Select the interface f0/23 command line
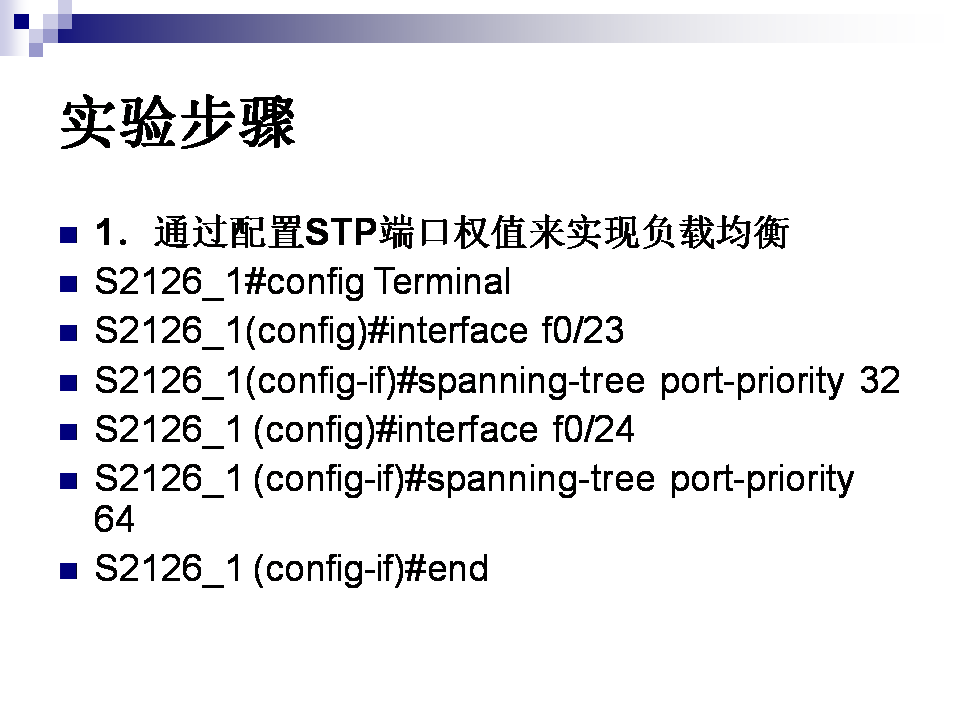 pyautogui.click(x=359, y=332)
